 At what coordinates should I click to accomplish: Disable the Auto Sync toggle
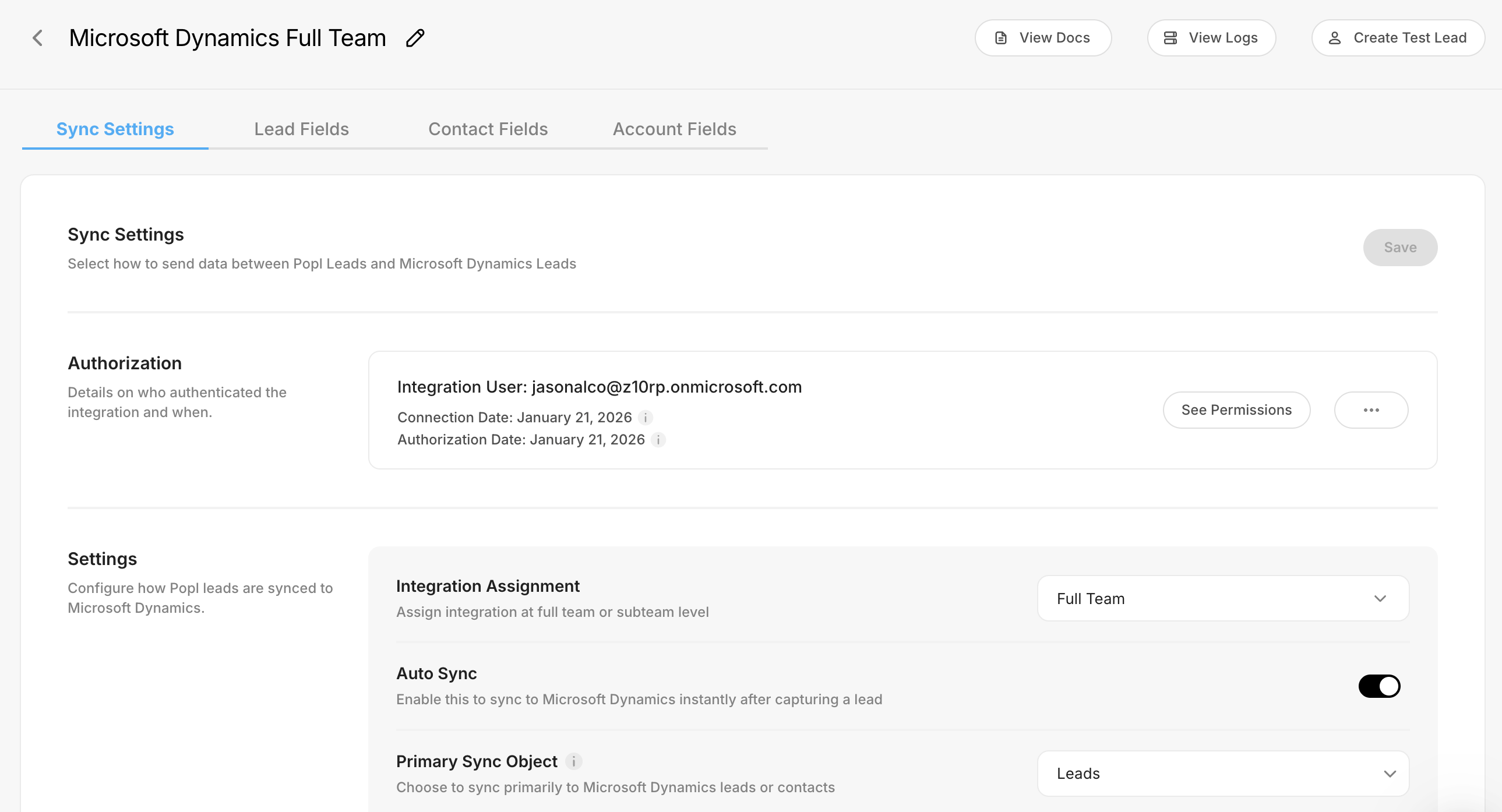click(x=1379, y=686)
